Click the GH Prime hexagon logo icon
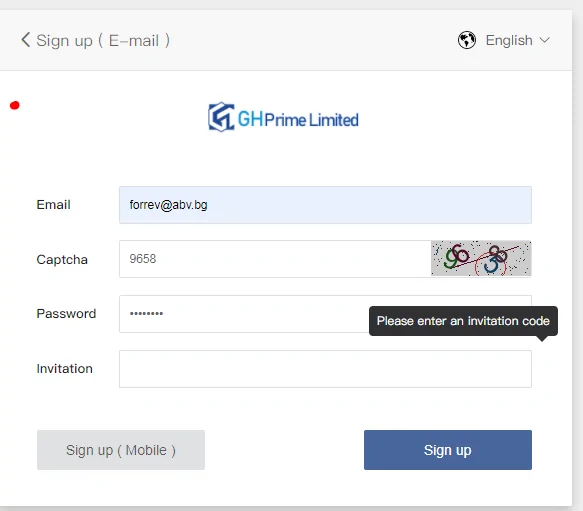Viewport: 583px width, 511px height. click(x=221, y=117)
